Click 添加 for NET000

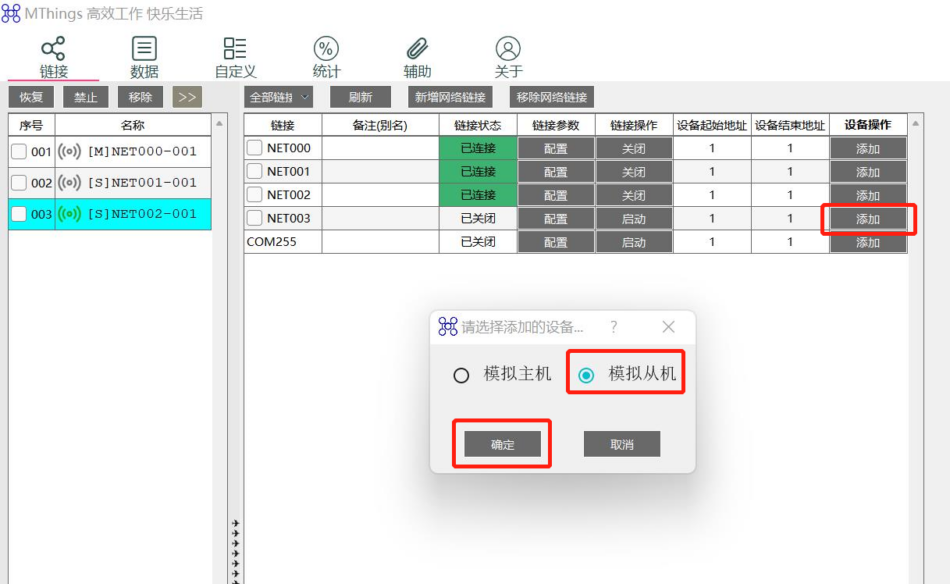point(868,148)
